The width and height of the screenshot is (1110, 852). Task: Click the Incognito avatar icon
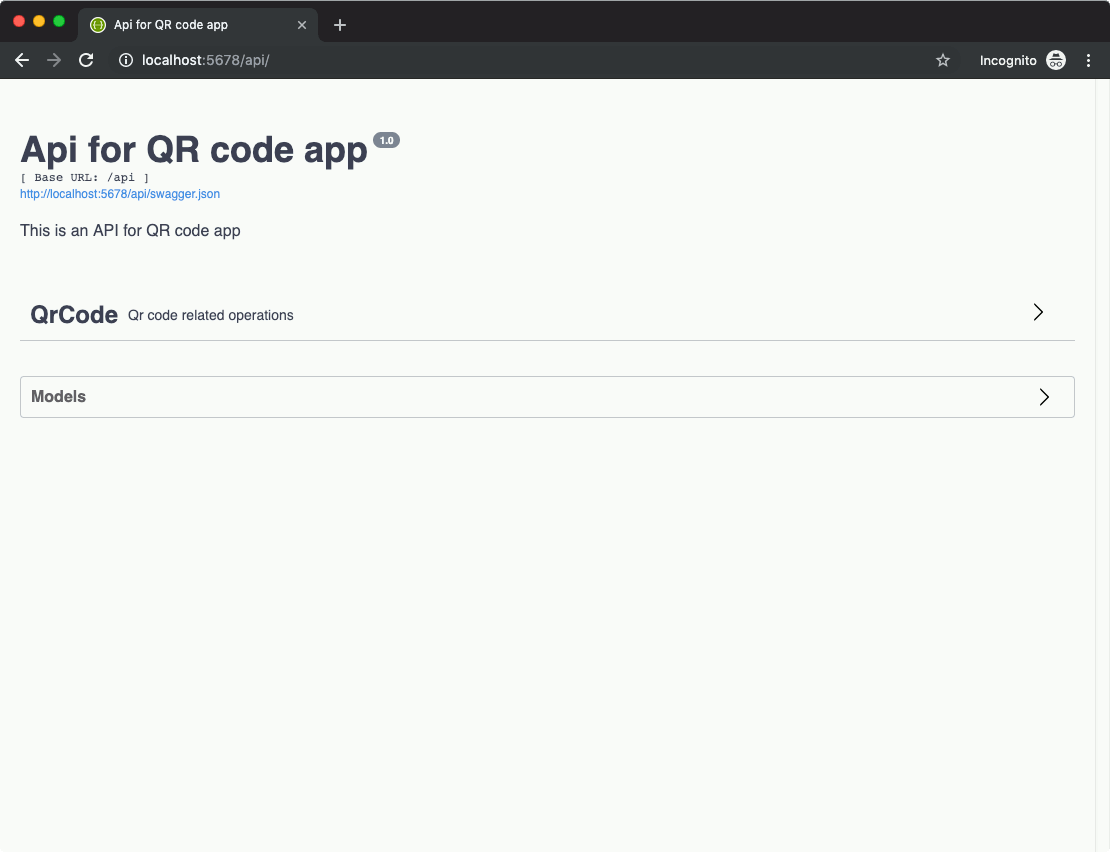1056,60
